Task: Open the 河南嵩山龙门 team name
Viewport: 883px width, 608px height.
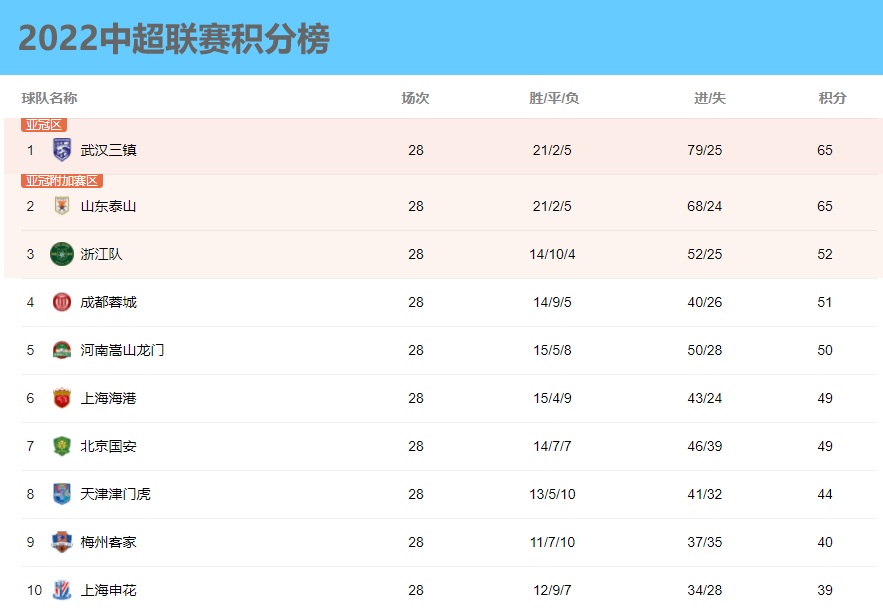Action: click(122, 350)
